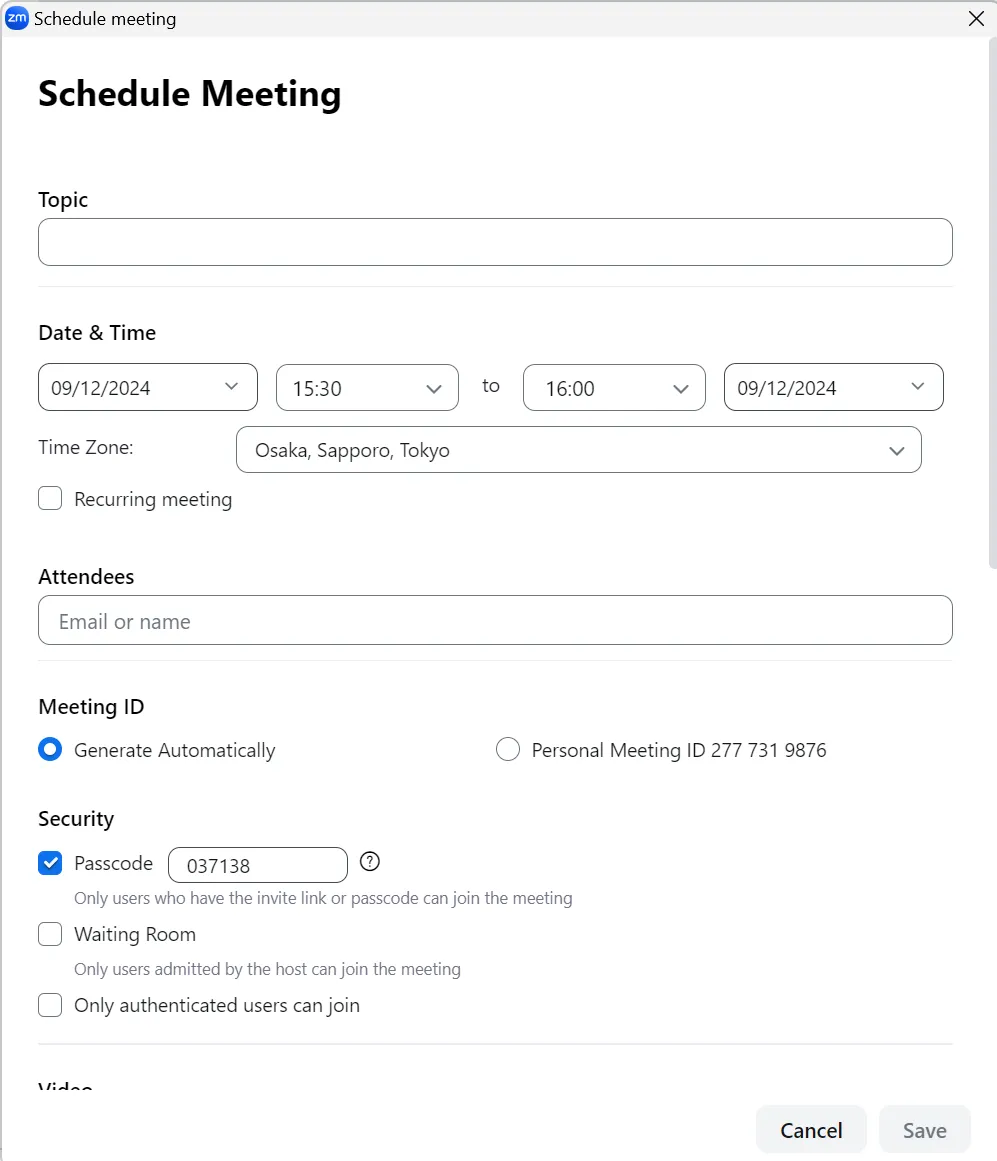The image size is (997, 1161).
Task: Uncheck the Passcode checkbox
Action: pos(50,863)
